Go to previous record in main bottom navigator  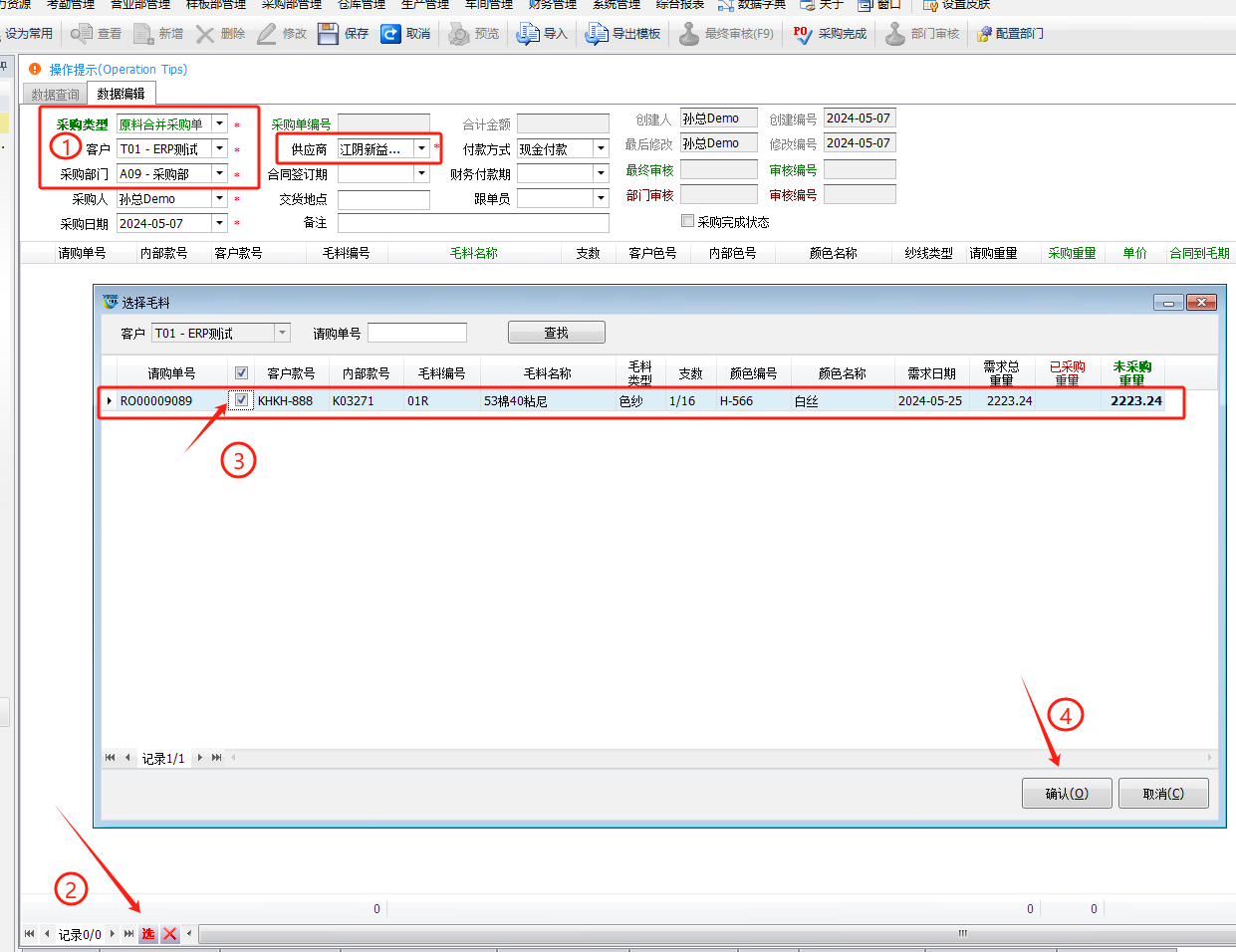(x=47, y=934)
